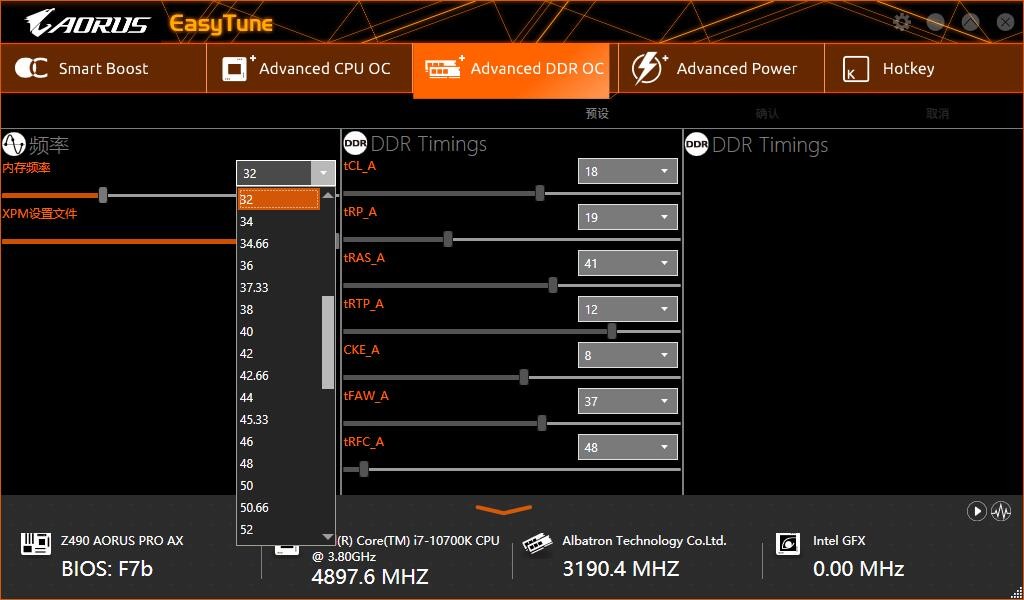
Task: Pick 45.33 in the frequency list
Action: pos(280,420)
